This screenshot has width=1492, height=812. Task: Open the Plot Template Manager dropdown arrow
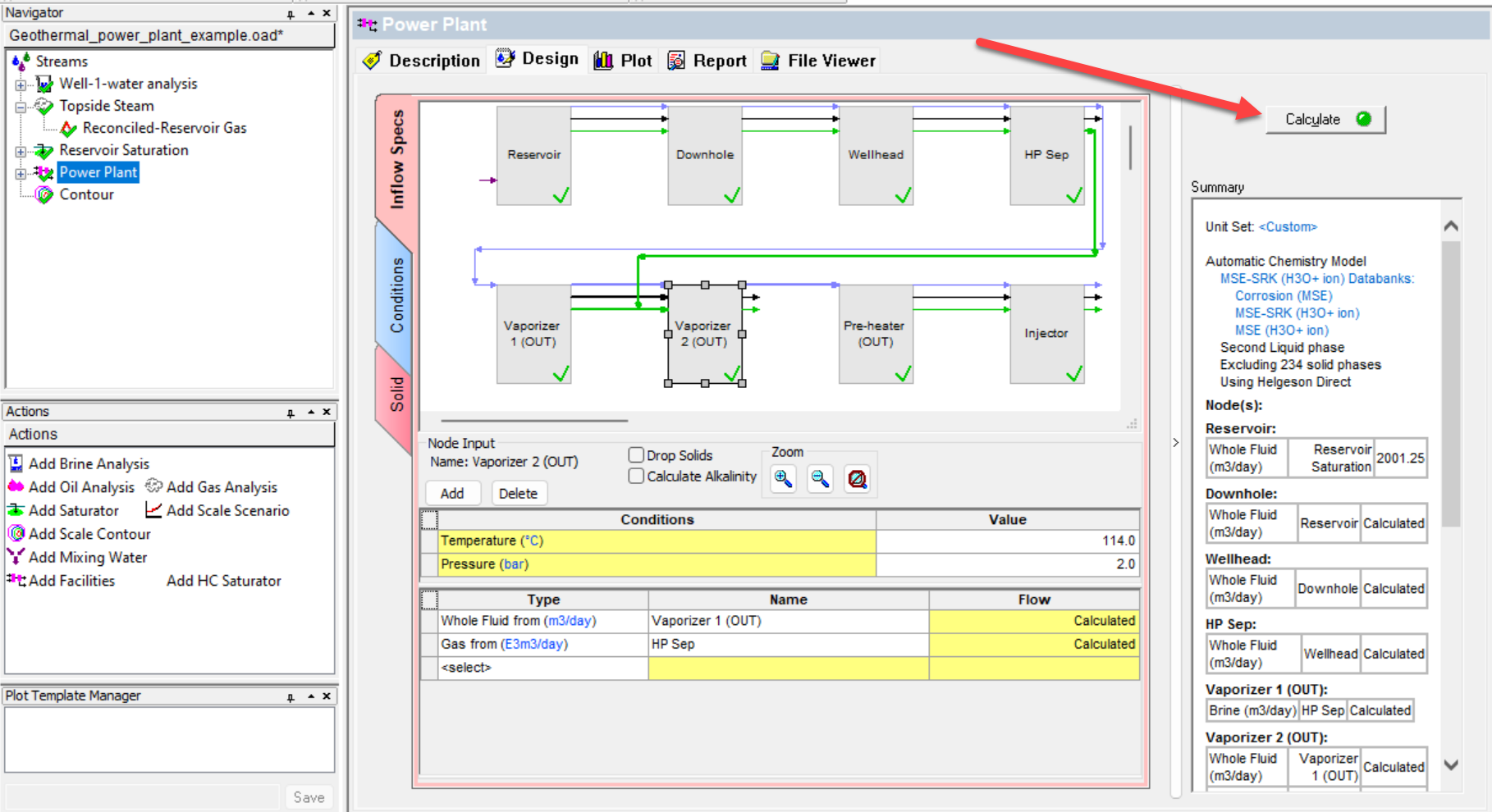tap(311, 696)
